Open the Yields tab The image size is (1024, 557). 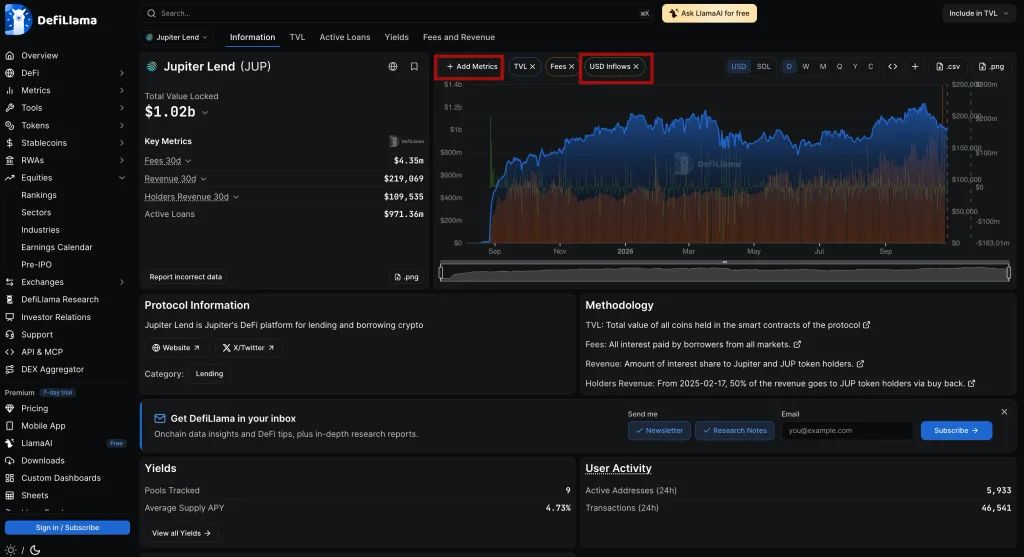pos(396,37)
